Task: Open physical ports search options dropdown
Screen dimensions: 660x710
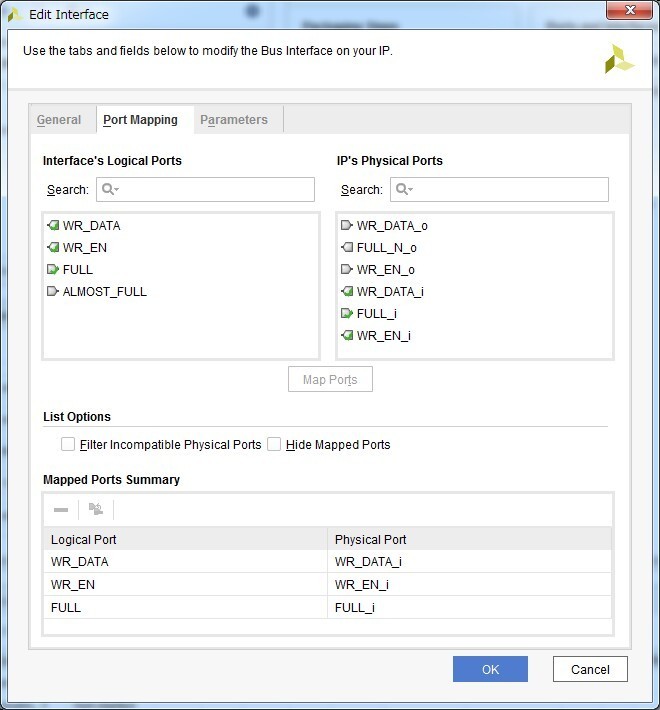Action: tap(405, 189)
